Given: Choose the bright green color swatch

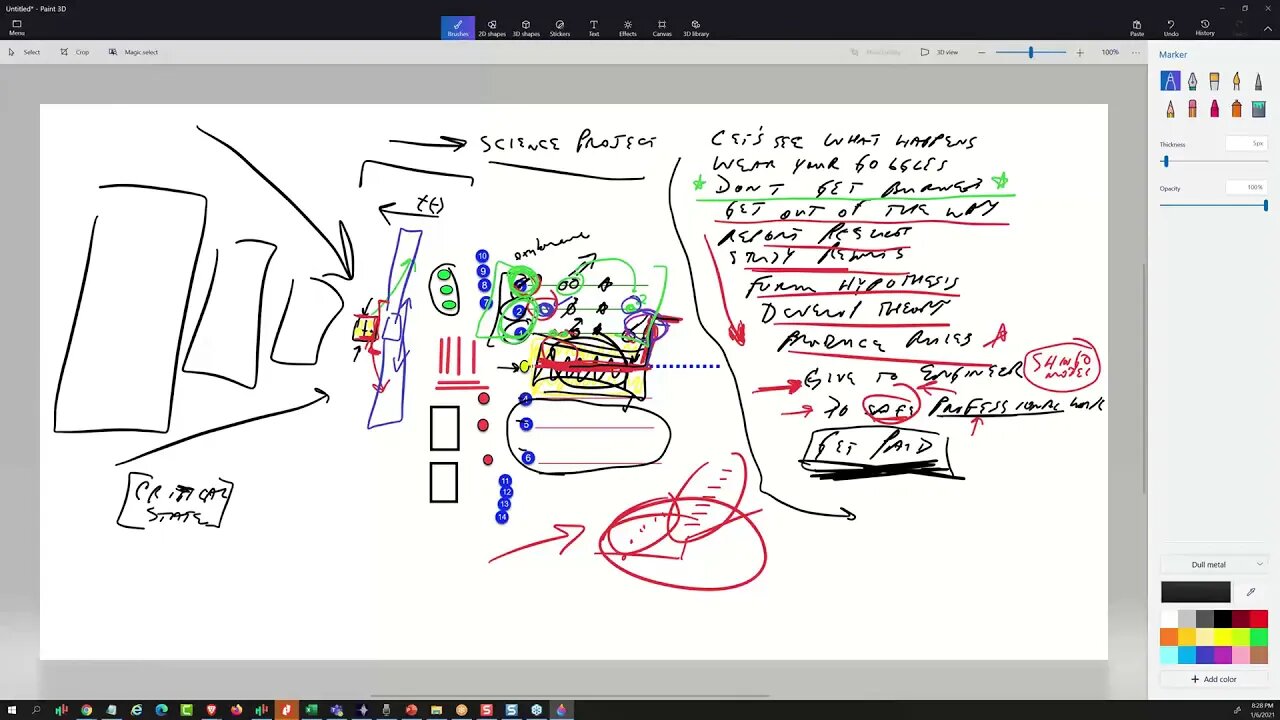Looking at the screenshot, I should 1258,637.
